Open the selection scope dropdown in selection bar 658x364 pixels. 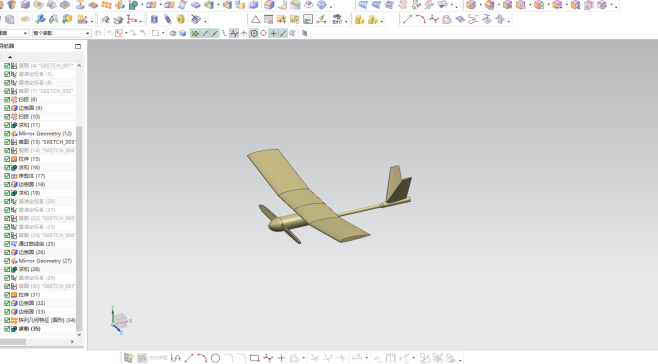87,33
